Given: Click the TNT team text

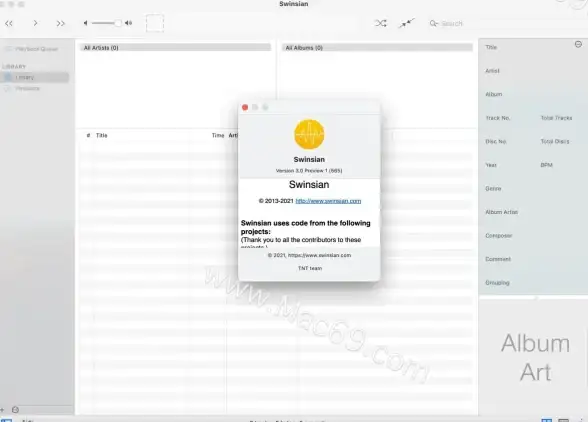Looking at the screenshot, I should 310,268.
